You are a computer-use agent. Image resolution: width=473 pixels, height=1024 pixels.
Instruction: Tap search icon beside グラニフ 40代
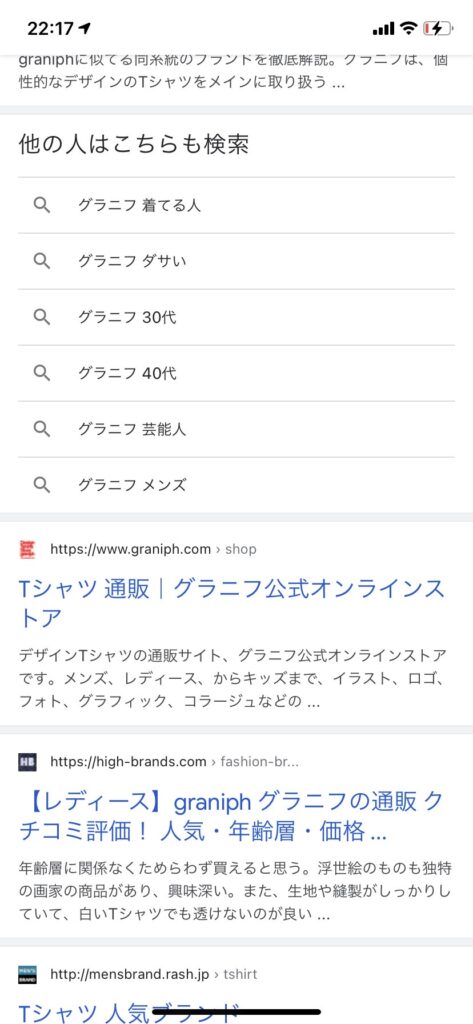[42, 373]
